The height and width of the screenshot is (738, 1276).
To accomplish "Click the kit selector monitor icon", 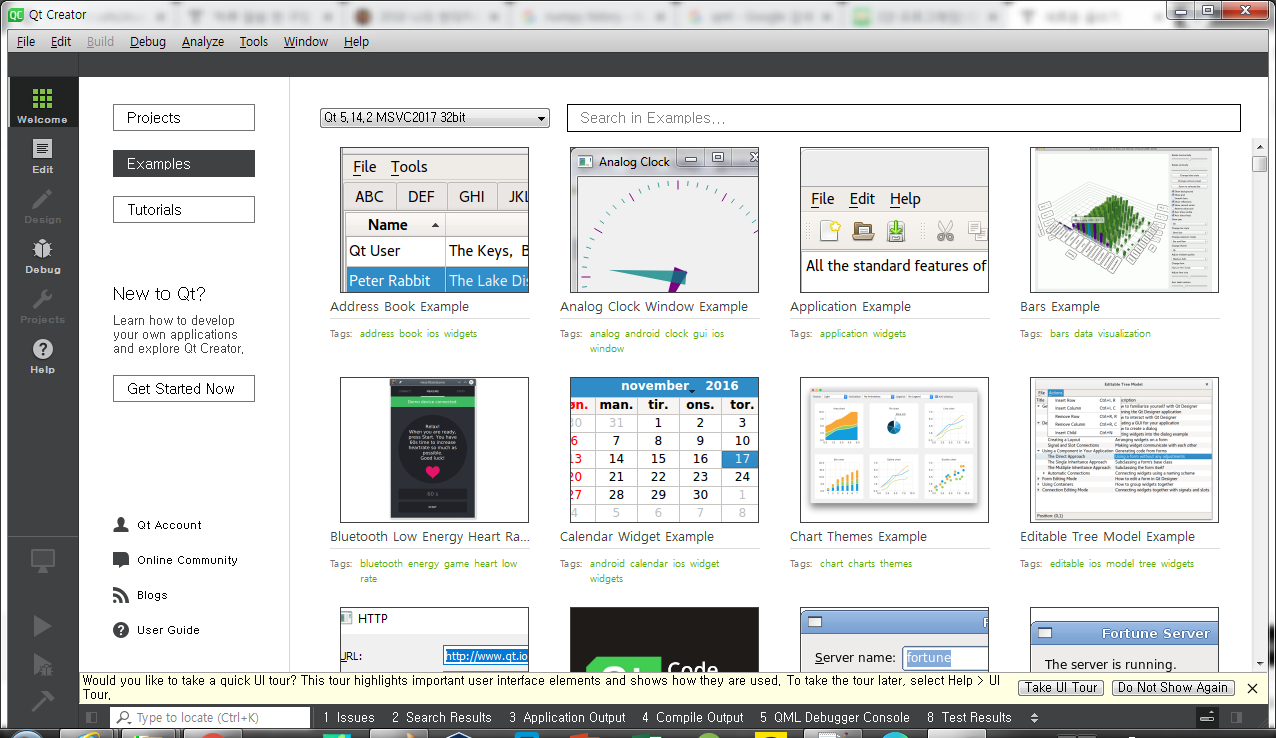I will (x=42, y=561).
